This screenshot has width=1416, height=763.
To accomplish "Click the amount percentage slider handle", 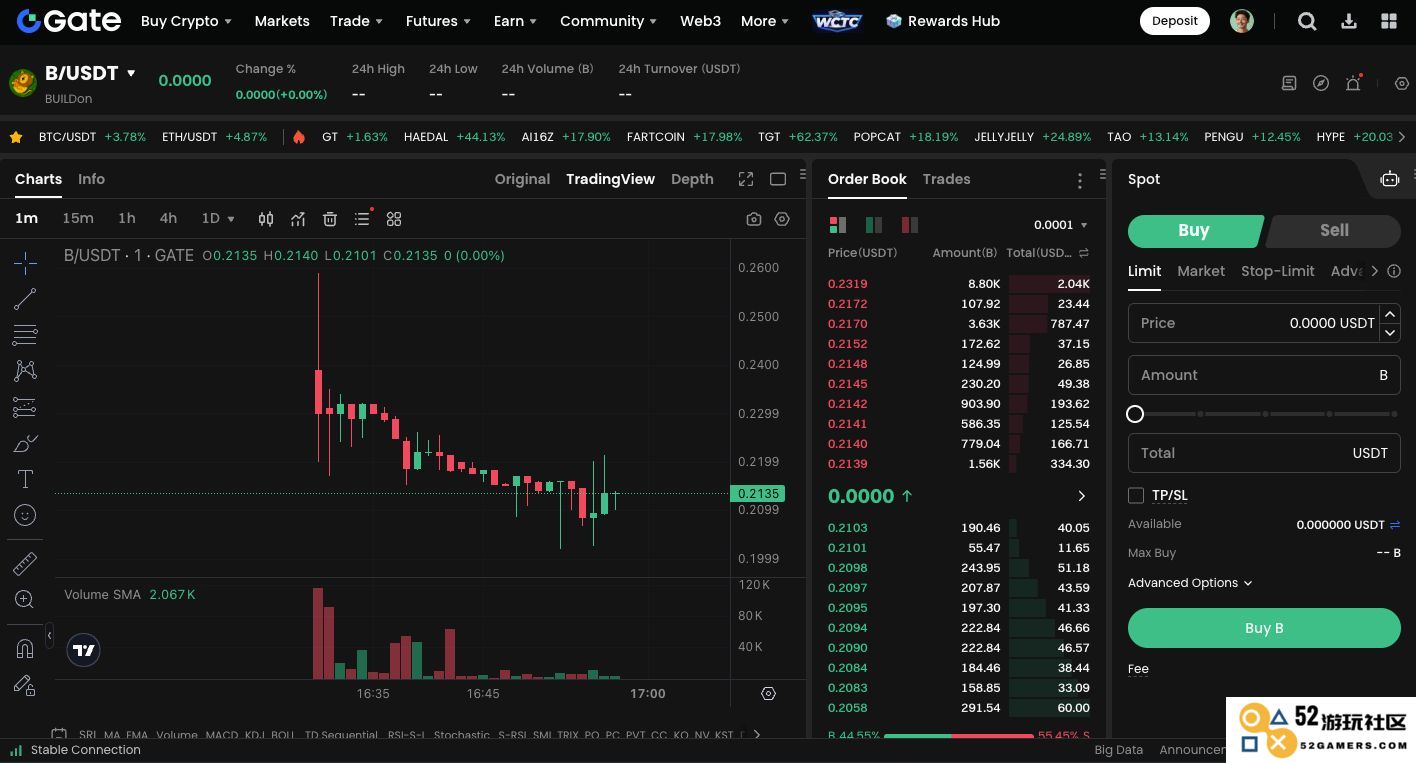I will (x=1135, y=414).
